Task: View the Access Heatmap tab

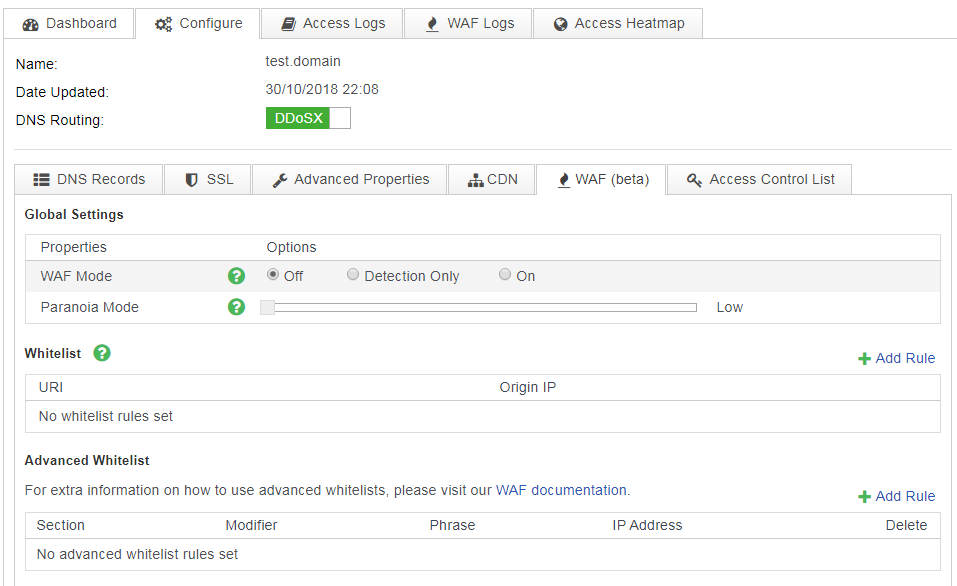Action: (618, 23)
